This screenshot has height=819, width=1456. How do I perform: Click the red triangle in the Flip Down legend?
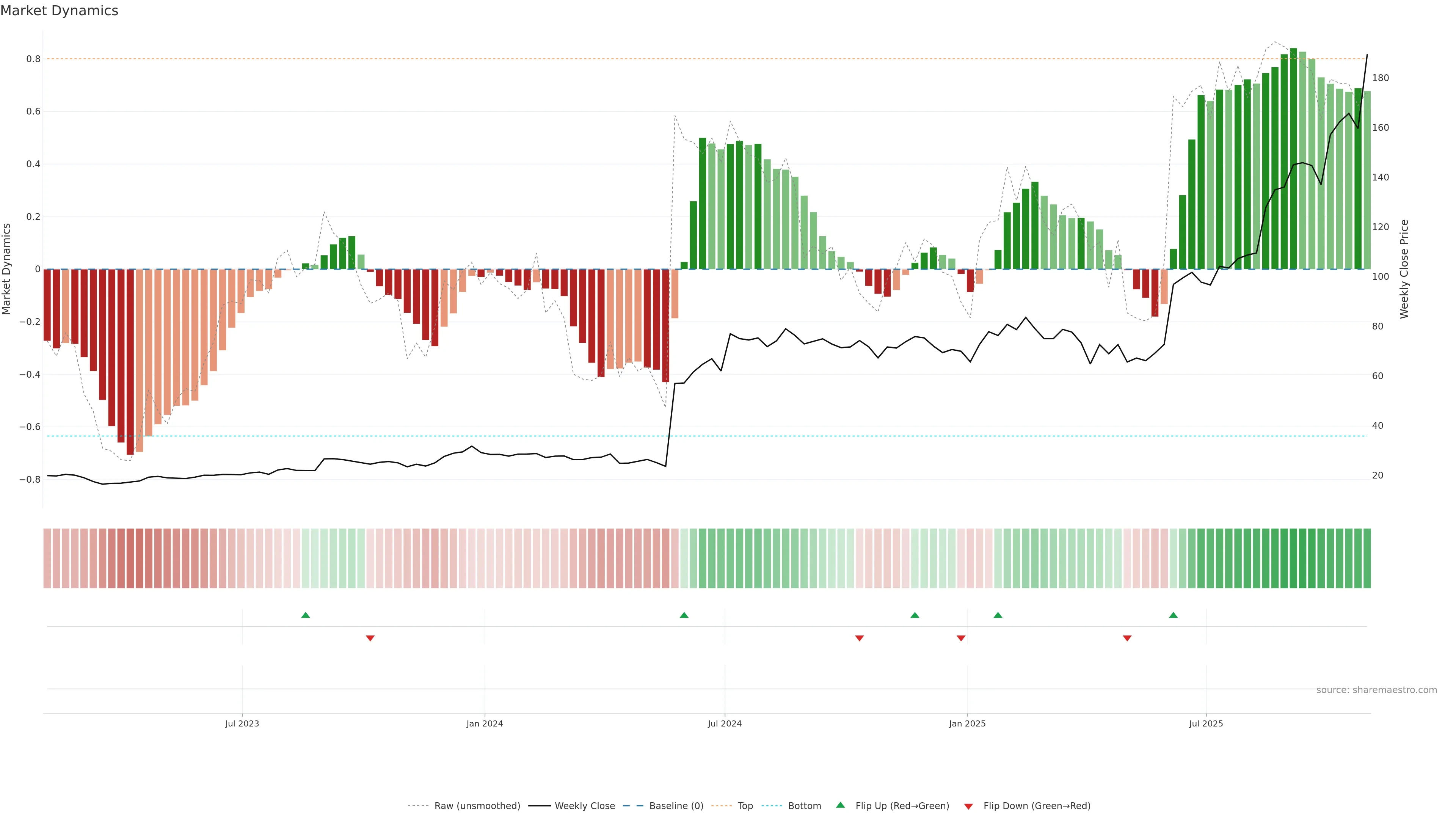[x=968, y=806]
